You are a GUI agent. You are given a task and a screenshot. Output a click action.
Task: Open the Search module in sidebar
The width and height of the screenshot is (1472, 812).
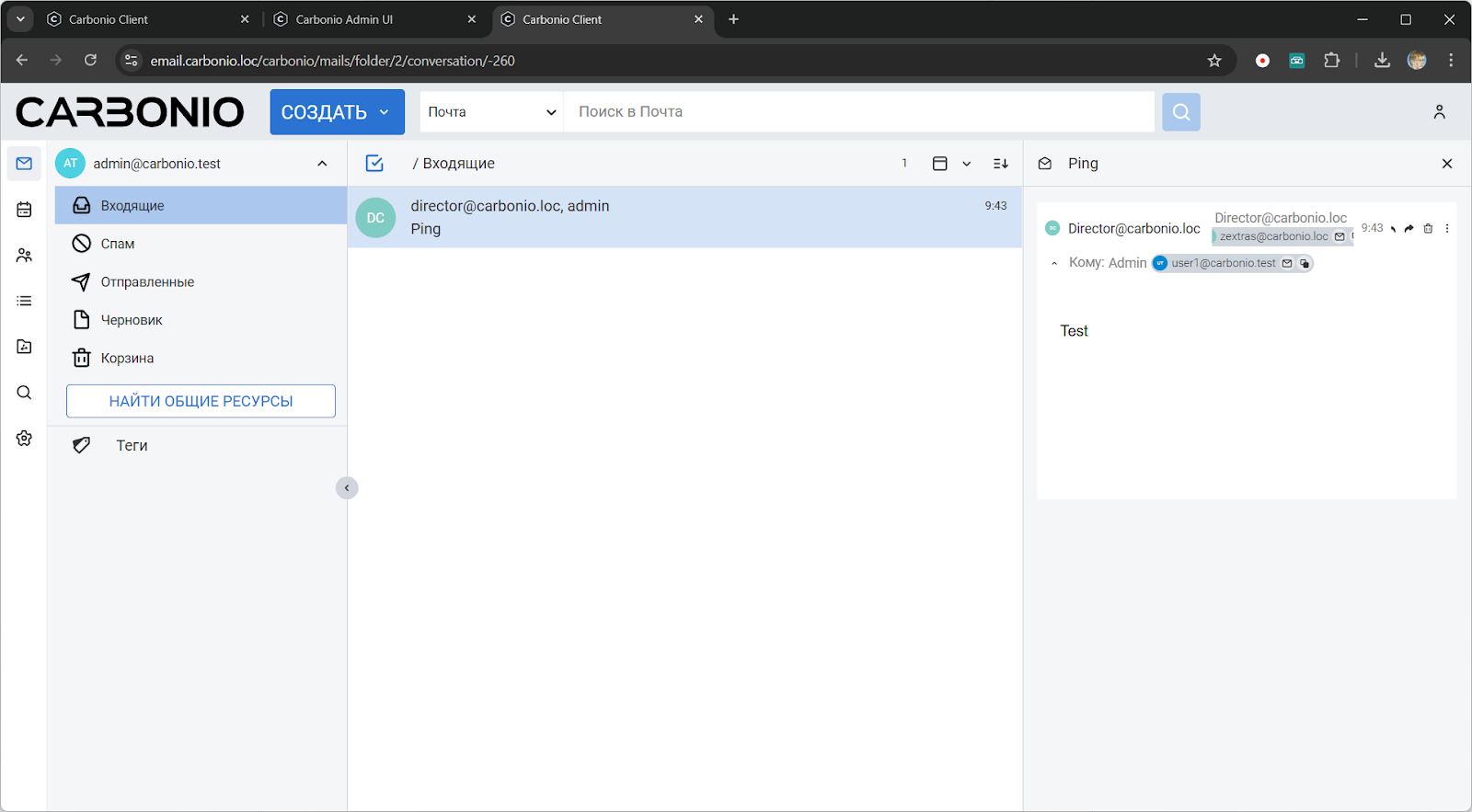click(24, 393)
